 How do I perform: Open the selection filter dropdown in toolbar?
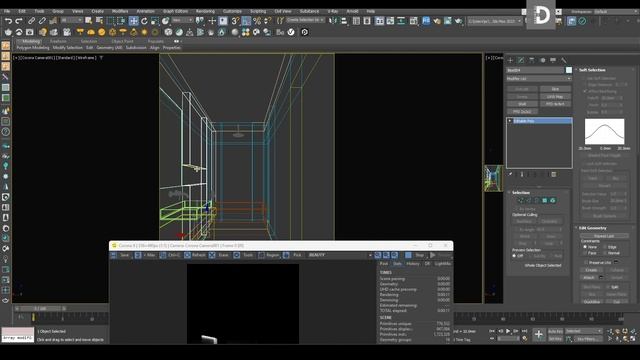[x=71, y=20]
